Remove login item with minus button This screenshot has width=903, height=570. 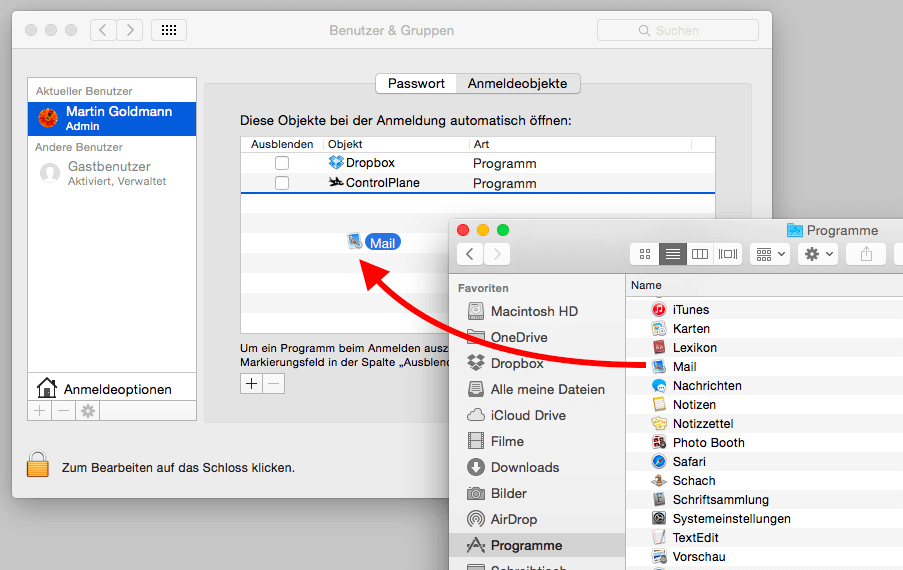tap(274, 383)
